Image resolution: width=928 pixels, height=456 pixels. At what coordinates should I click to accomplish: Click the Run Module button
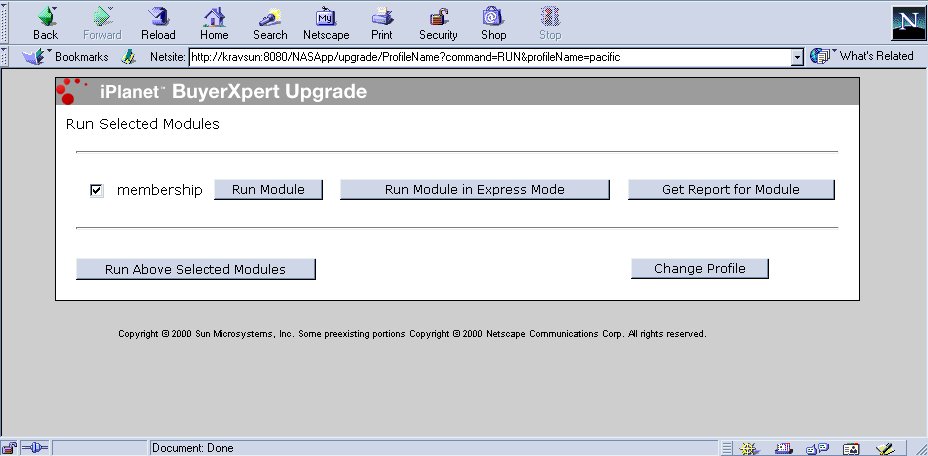[268, 190]
